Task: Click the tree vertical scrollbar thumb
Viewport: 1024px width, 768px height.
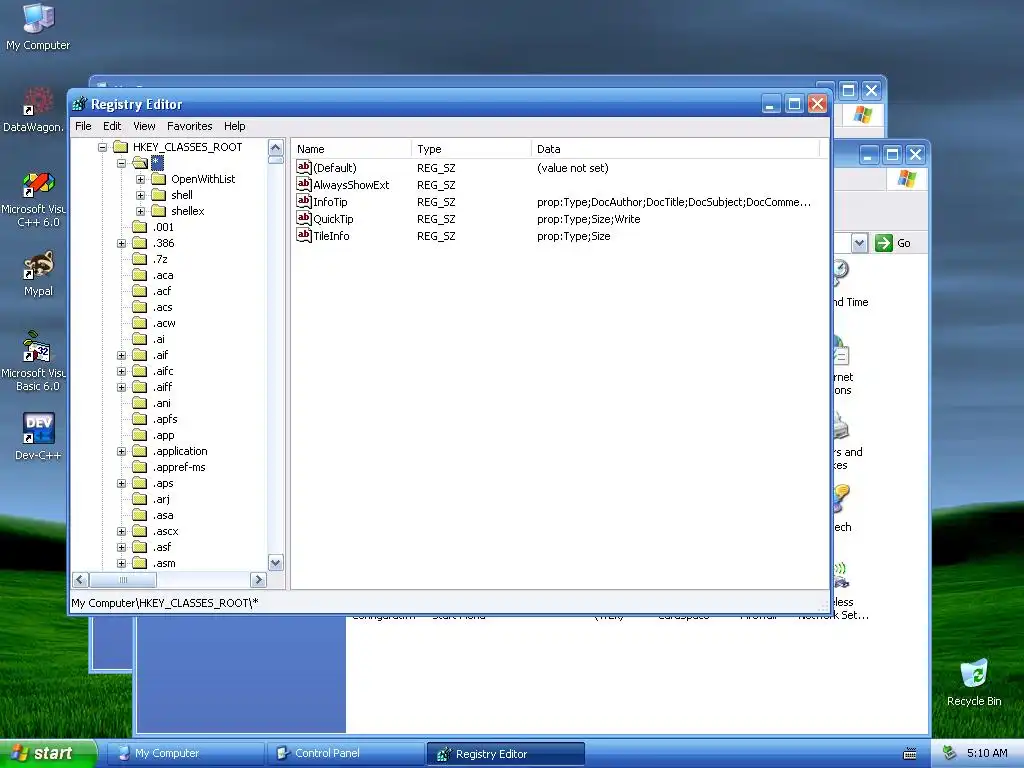Action: click(276, 160)
